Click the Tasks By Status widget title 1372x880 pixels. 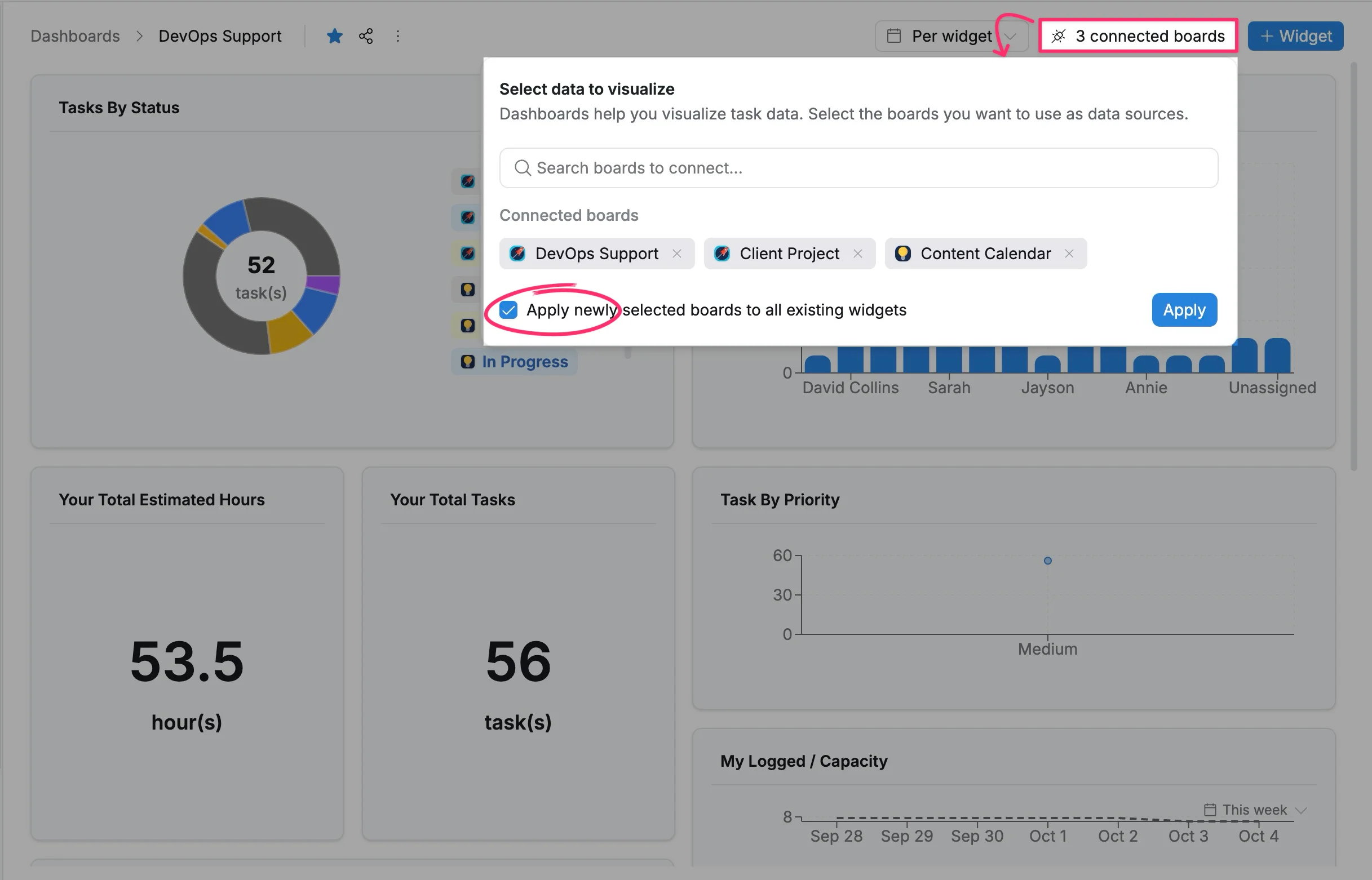click(x=119, y=108)
